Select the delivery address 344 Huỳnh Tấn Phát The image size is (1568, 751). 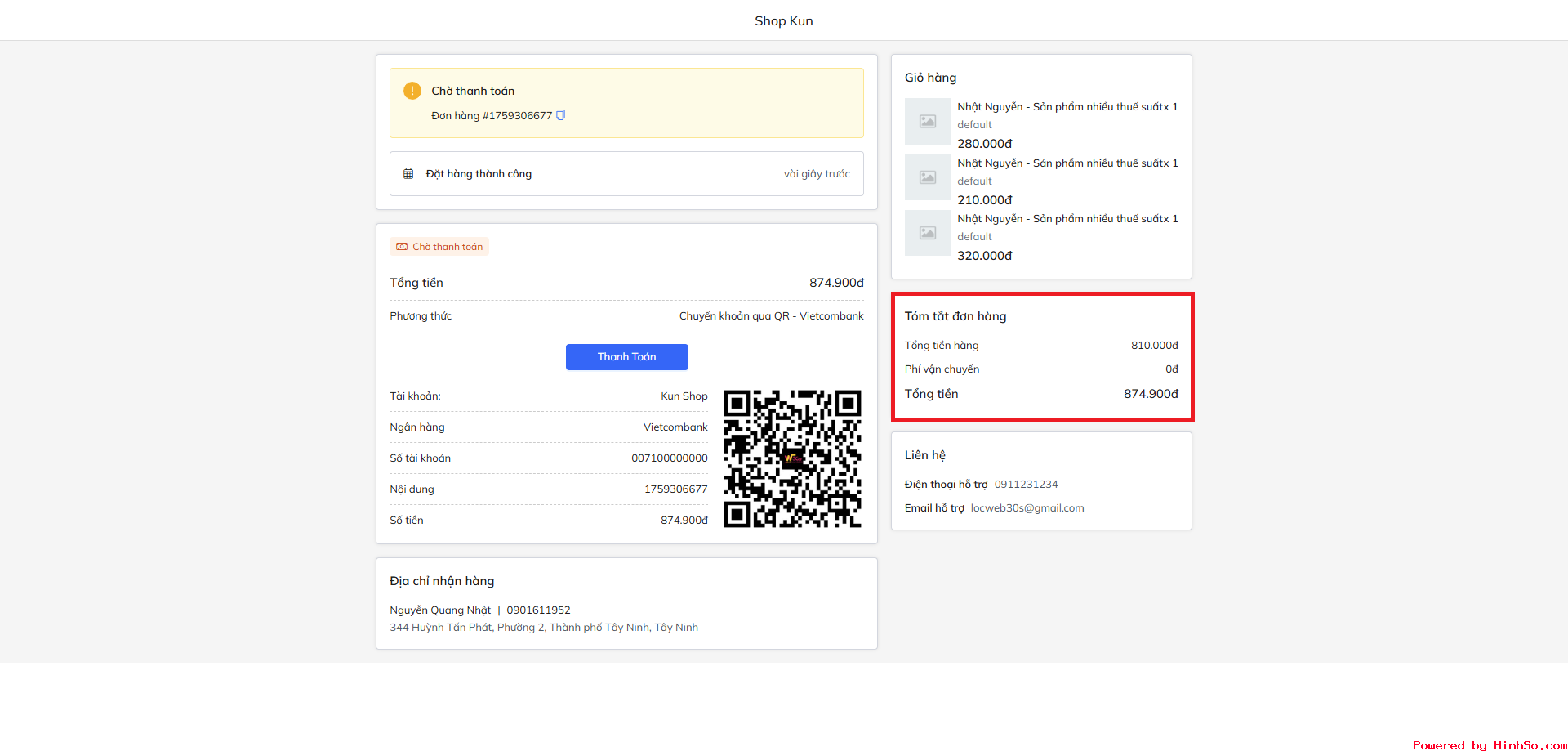click(x=543, y=628)
